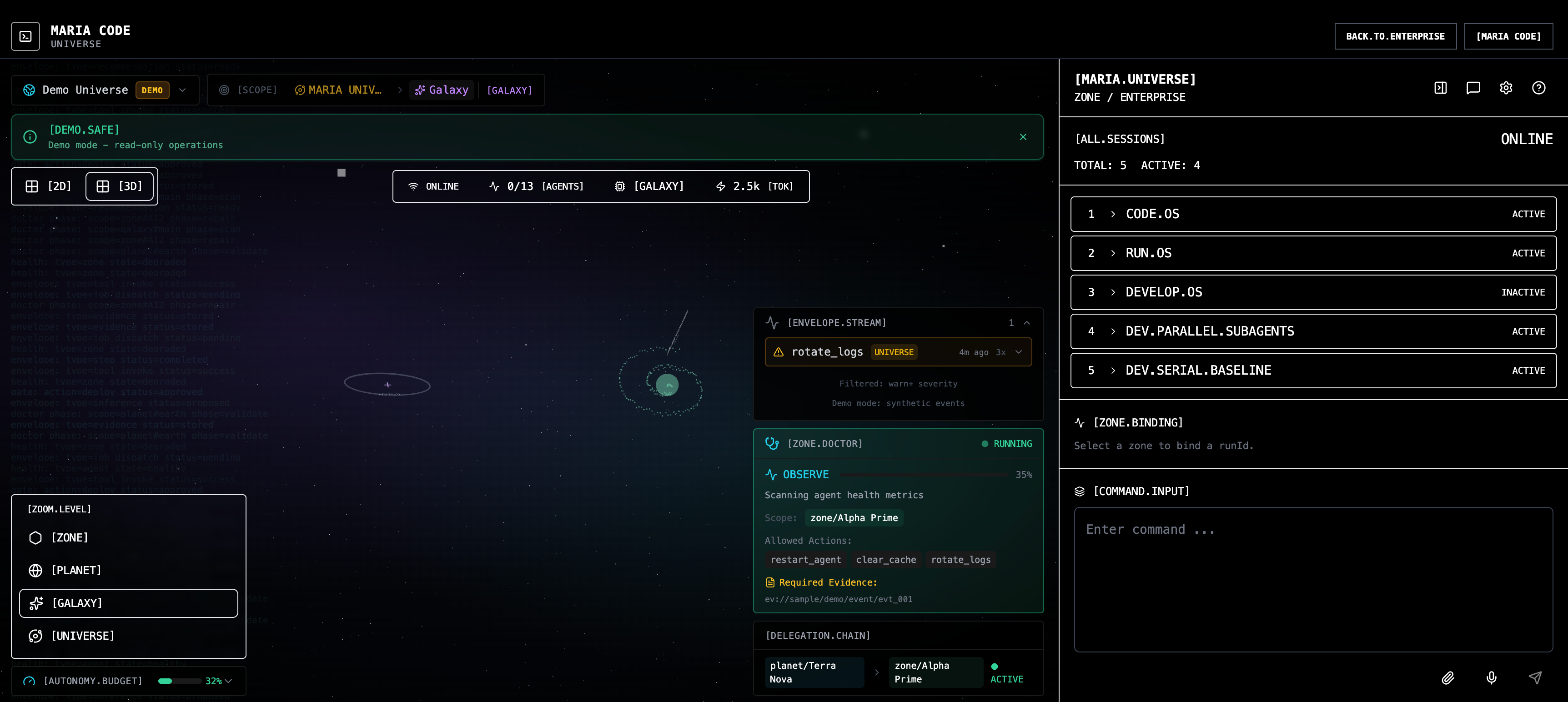Expand the AUTONOMY.BUDGET chevron
1568x702 pixels.
(x=228, y=681)
